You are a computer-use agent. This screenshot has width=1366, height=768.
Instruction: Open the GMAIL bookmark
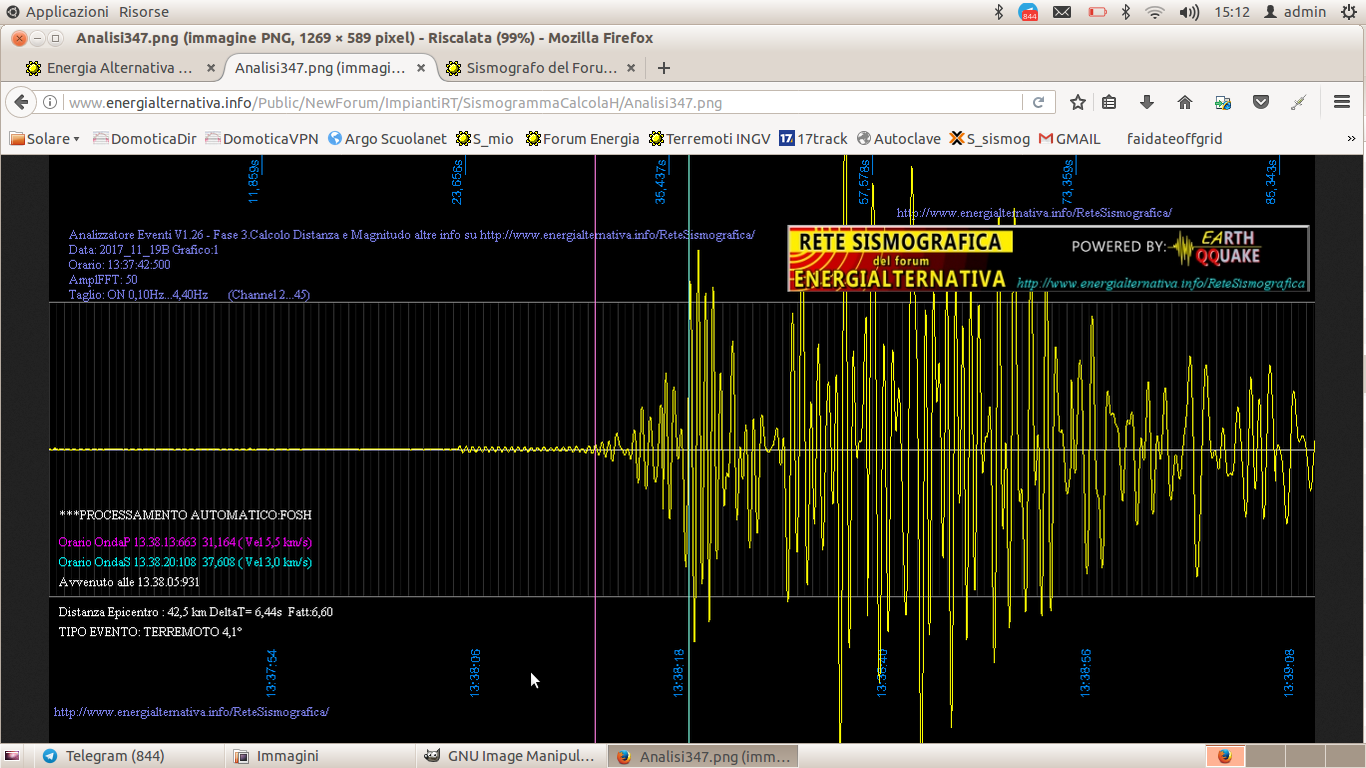pyautogui.click(x=1070, y=139)
